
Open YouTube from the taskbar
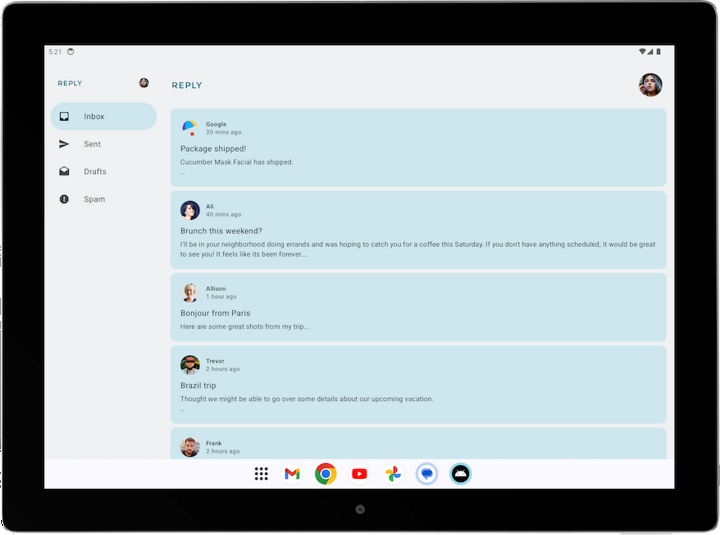[359, 474]
